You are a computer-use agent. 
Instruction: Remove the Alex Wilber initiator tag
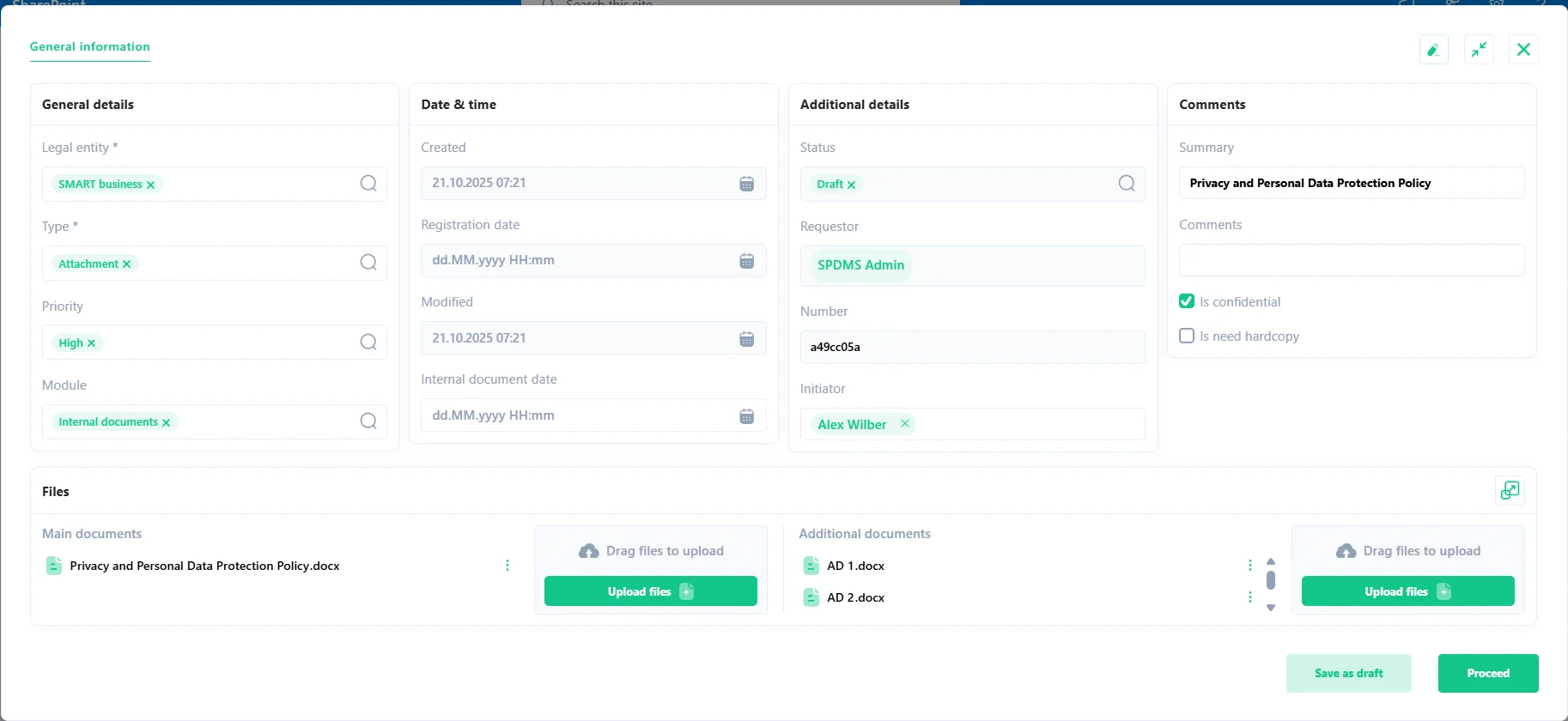[904, 424]
